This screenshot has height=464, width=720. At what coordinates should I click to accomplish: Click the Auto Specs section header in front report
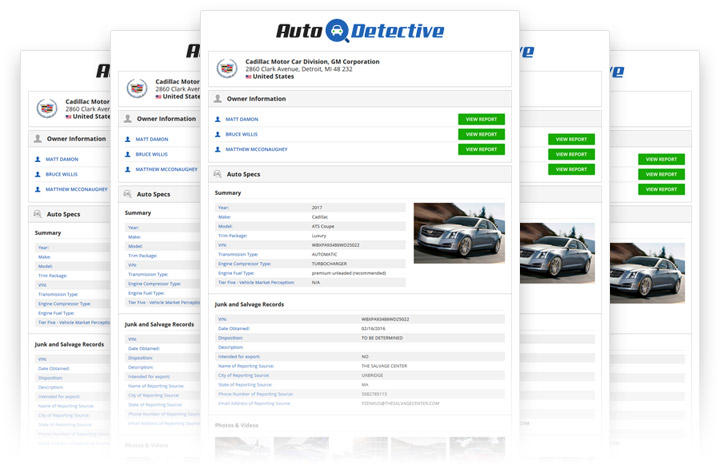[360, 174]
